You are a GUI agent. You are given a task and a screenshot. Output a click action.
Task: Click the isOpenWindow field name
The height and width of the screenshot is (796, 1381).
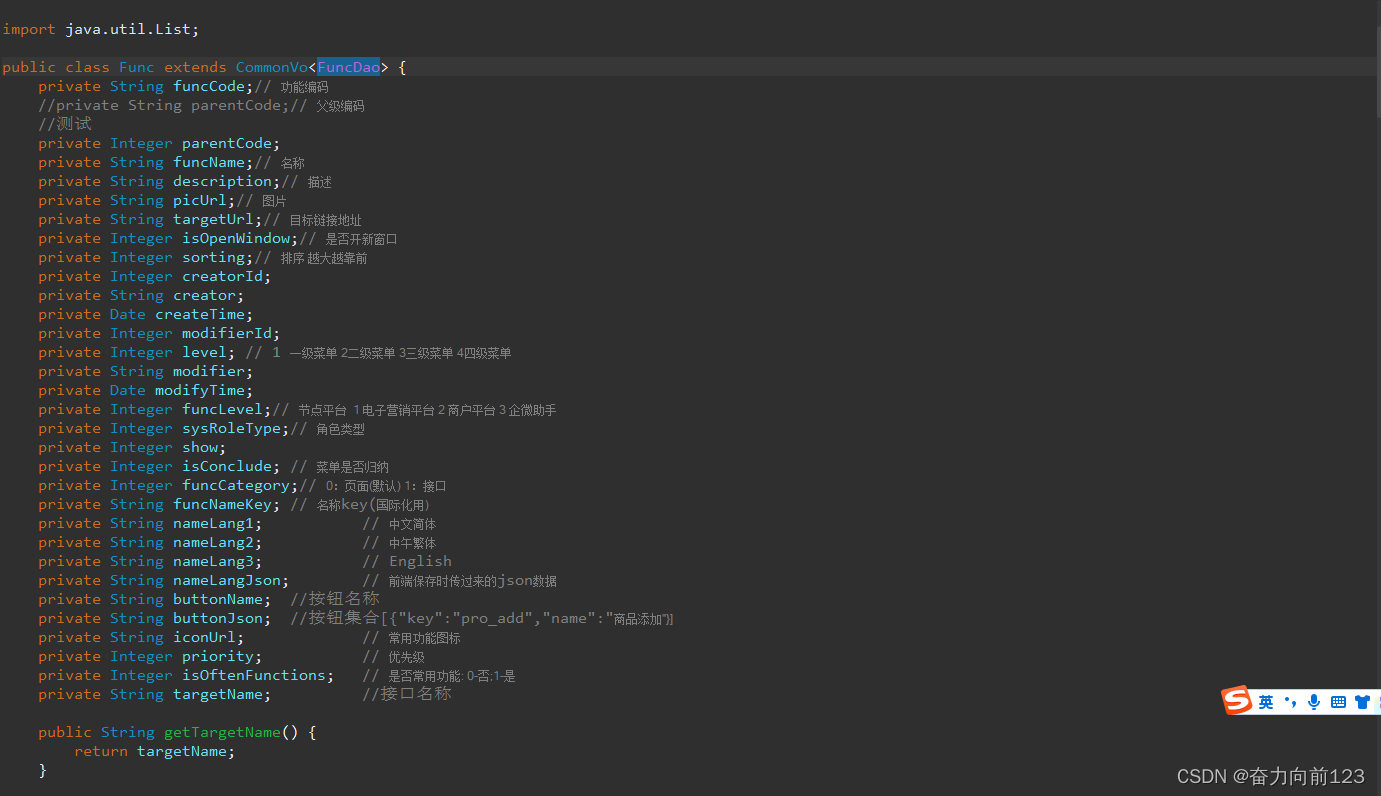click(236, 238)
